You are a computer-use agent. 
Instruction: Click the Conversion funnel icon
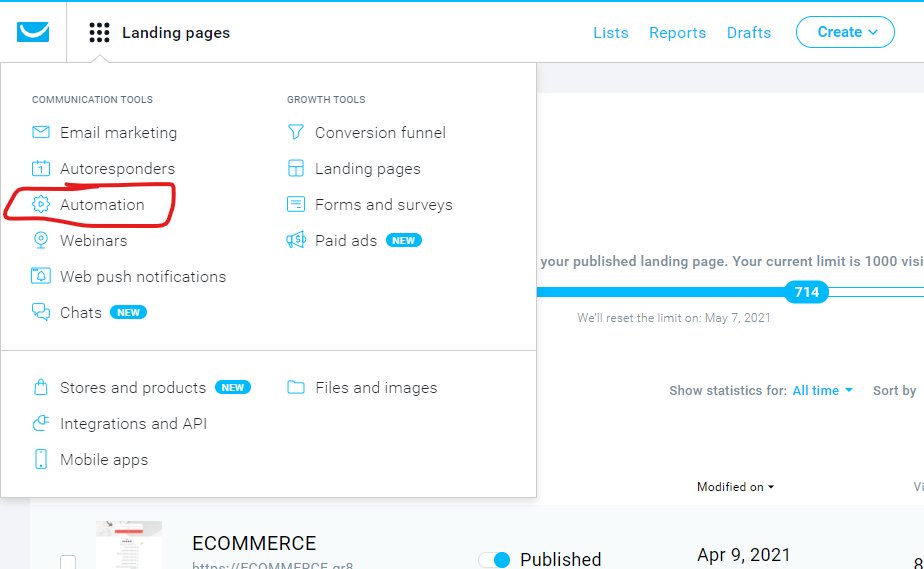(x=296, y=132)
